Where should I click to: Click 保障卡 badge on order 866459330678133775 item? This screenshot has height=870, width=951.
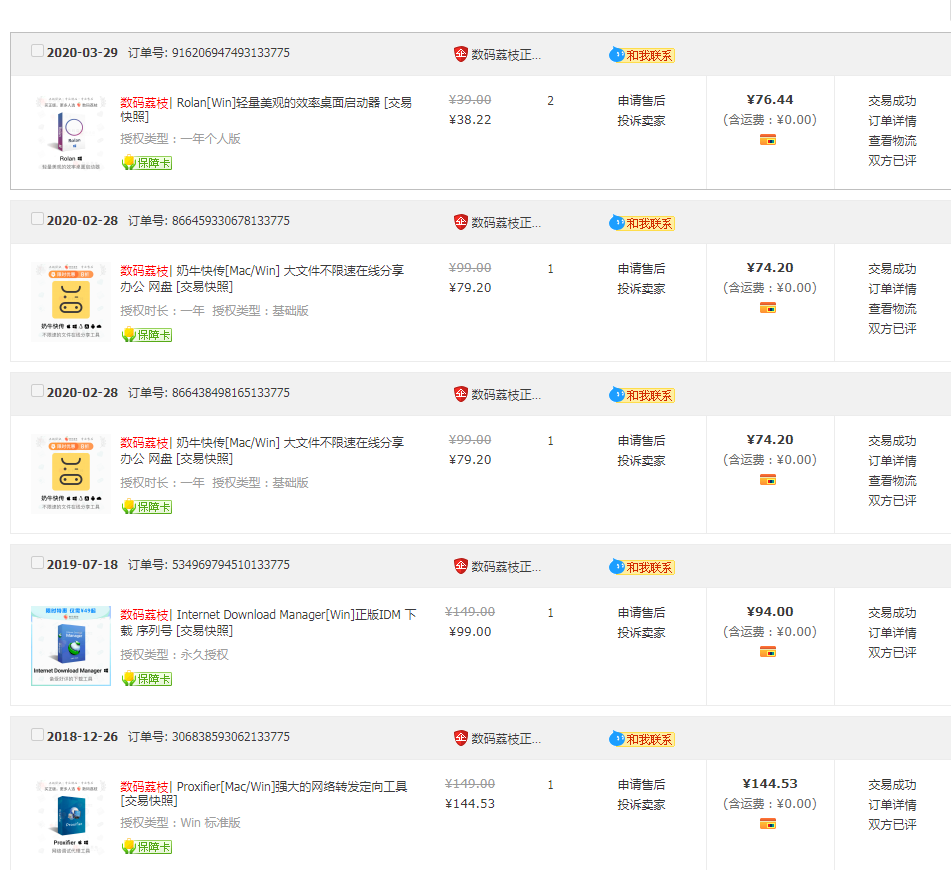[x=147, y=334]
